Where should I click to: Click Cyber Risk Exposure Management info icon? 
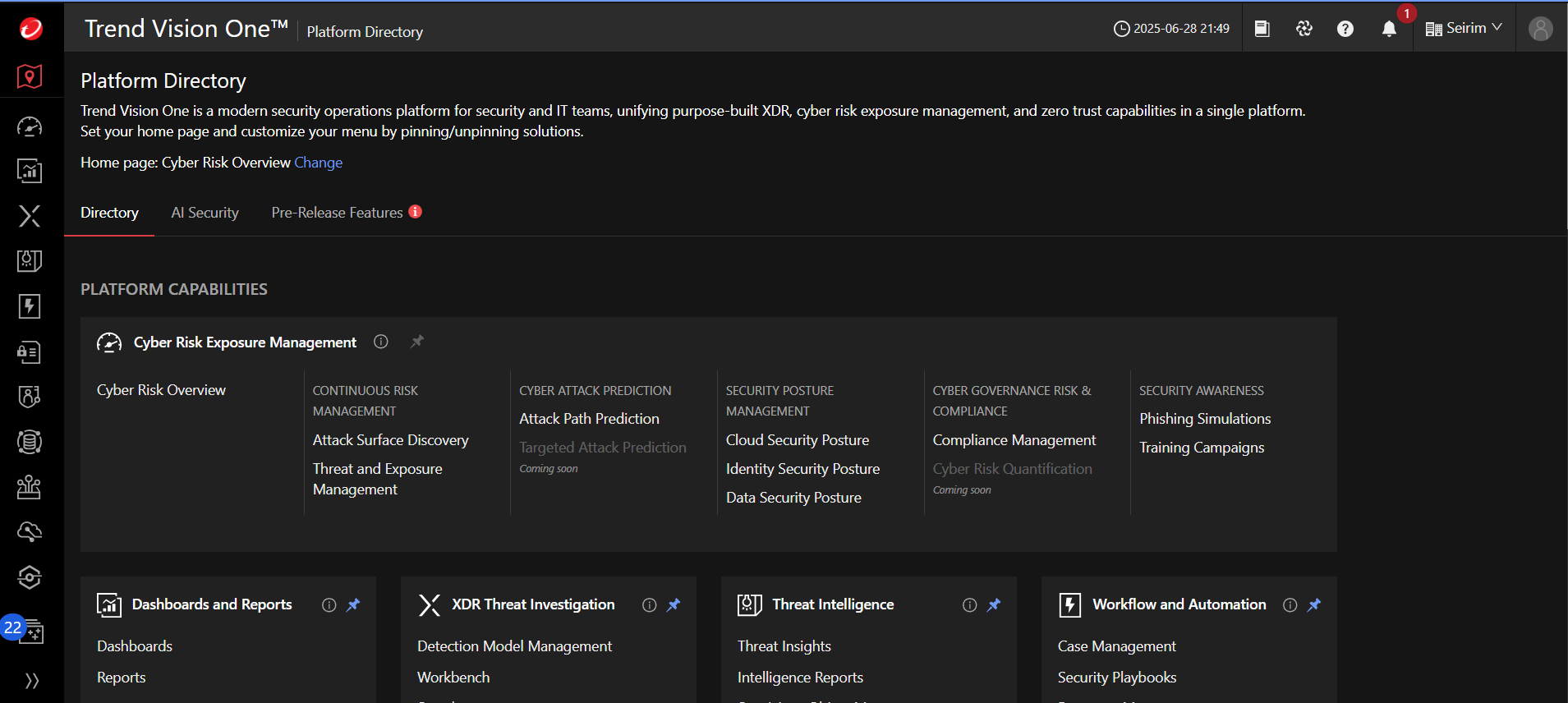(381, 342)
